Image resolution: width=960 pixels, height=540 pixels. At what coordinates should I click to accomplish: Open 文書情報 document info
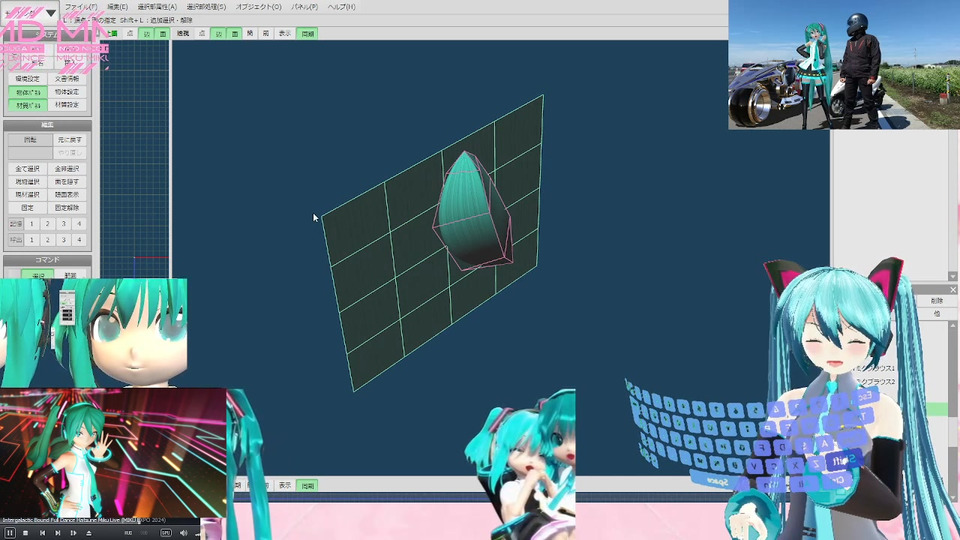[67, 79]
